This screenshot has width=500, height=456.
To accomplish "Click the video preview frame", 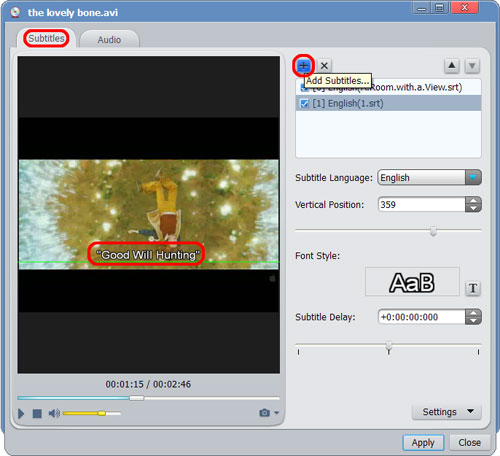I will pos(149,214).
